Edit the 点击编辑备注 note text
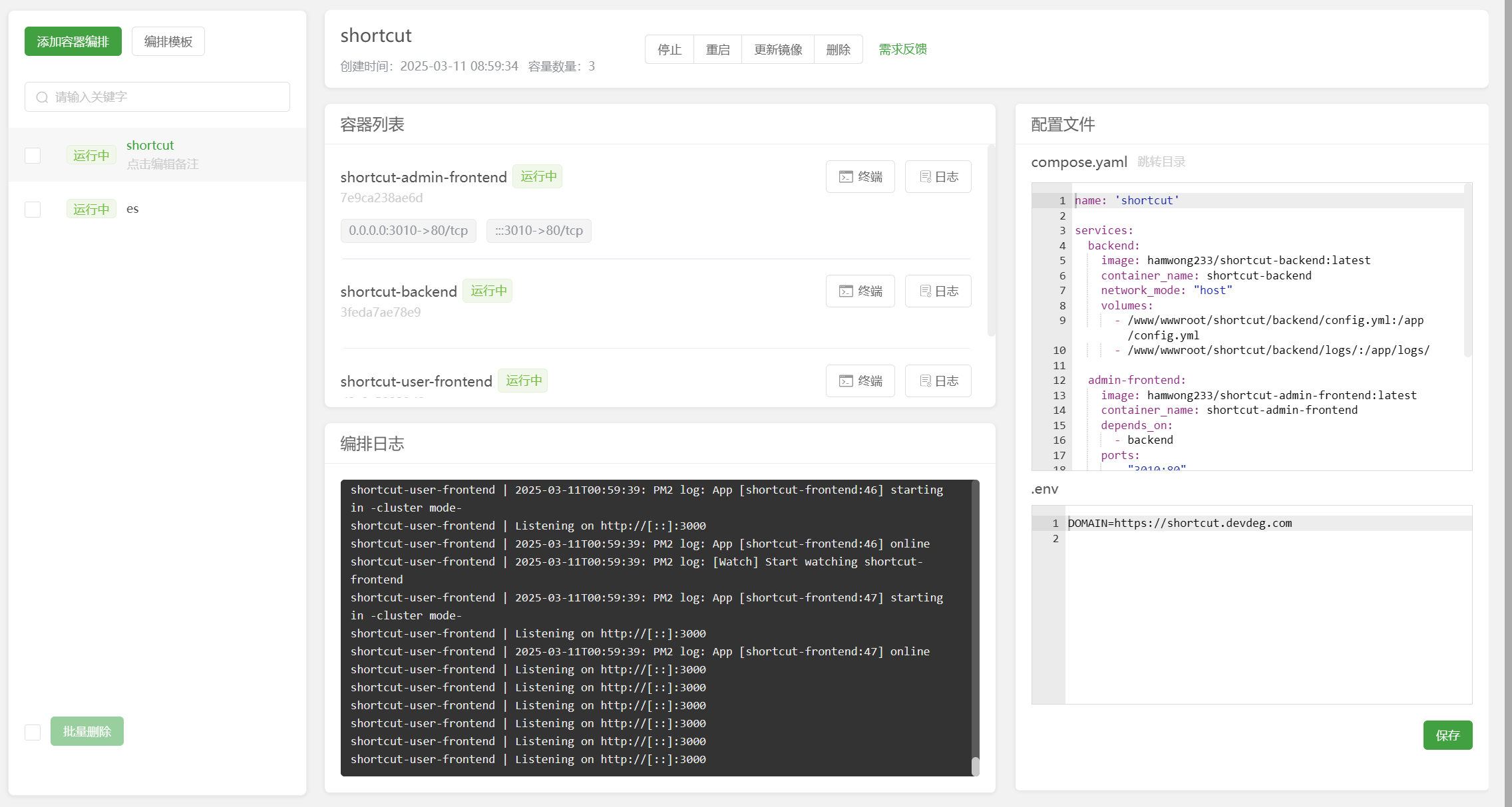The image size is (1512, 807). click(x=163, y=164)
